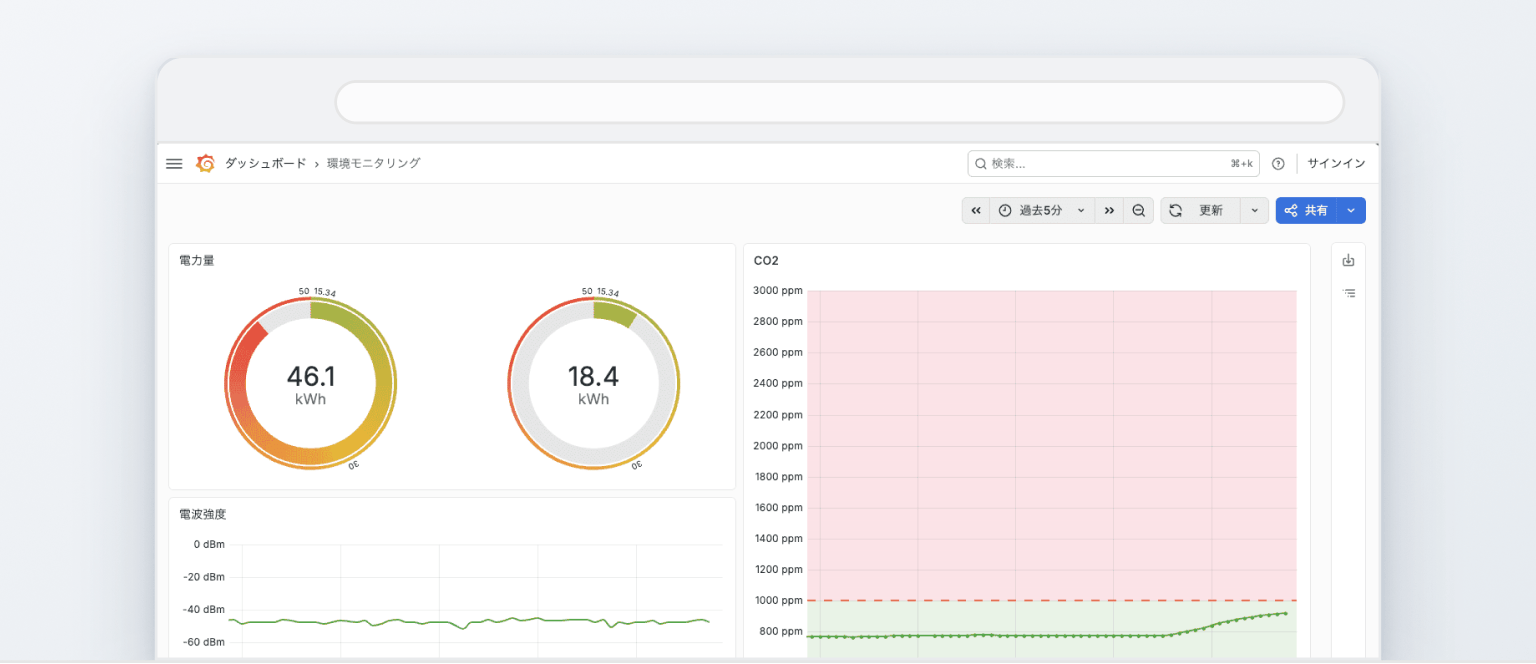Screen dimensions: 1536x664
Task: Click the clock icon in time picker
Action: pos(1005,211)
